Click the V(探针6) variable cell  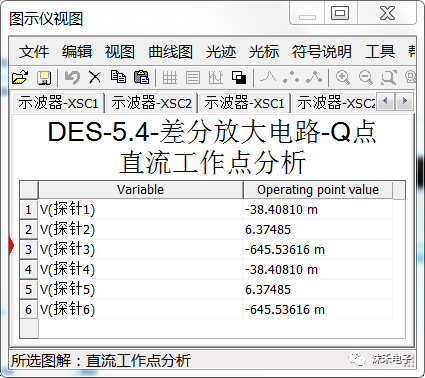click(x=141, y=310)
